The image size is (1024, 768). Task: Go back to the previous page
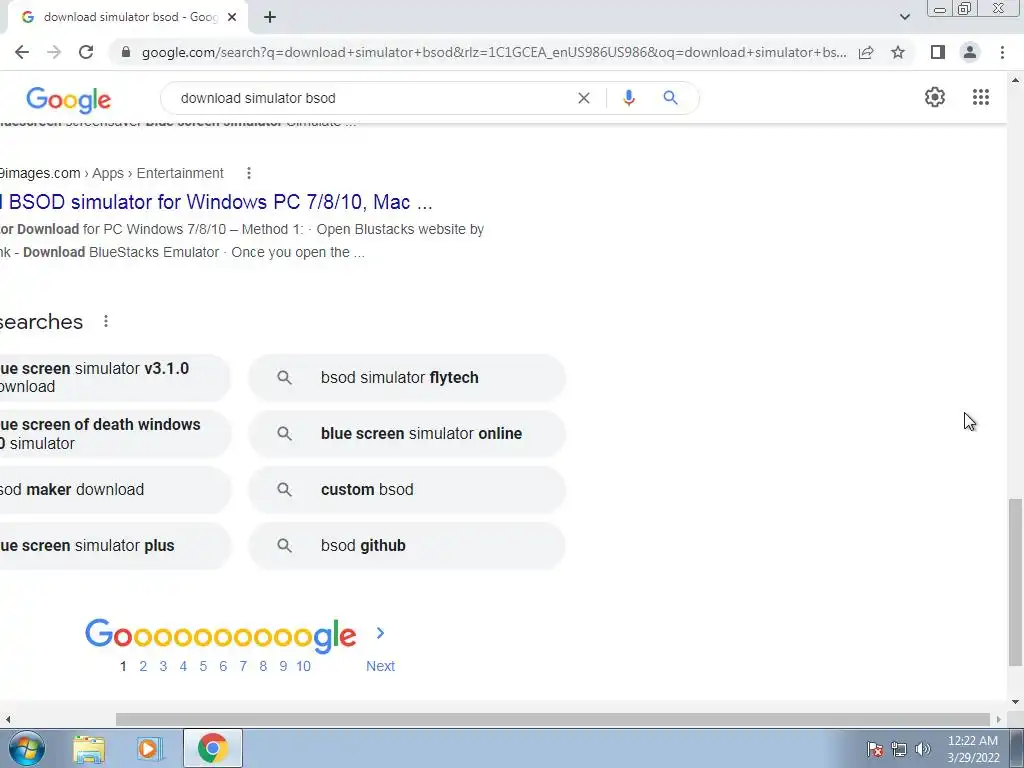click(22, 52)
